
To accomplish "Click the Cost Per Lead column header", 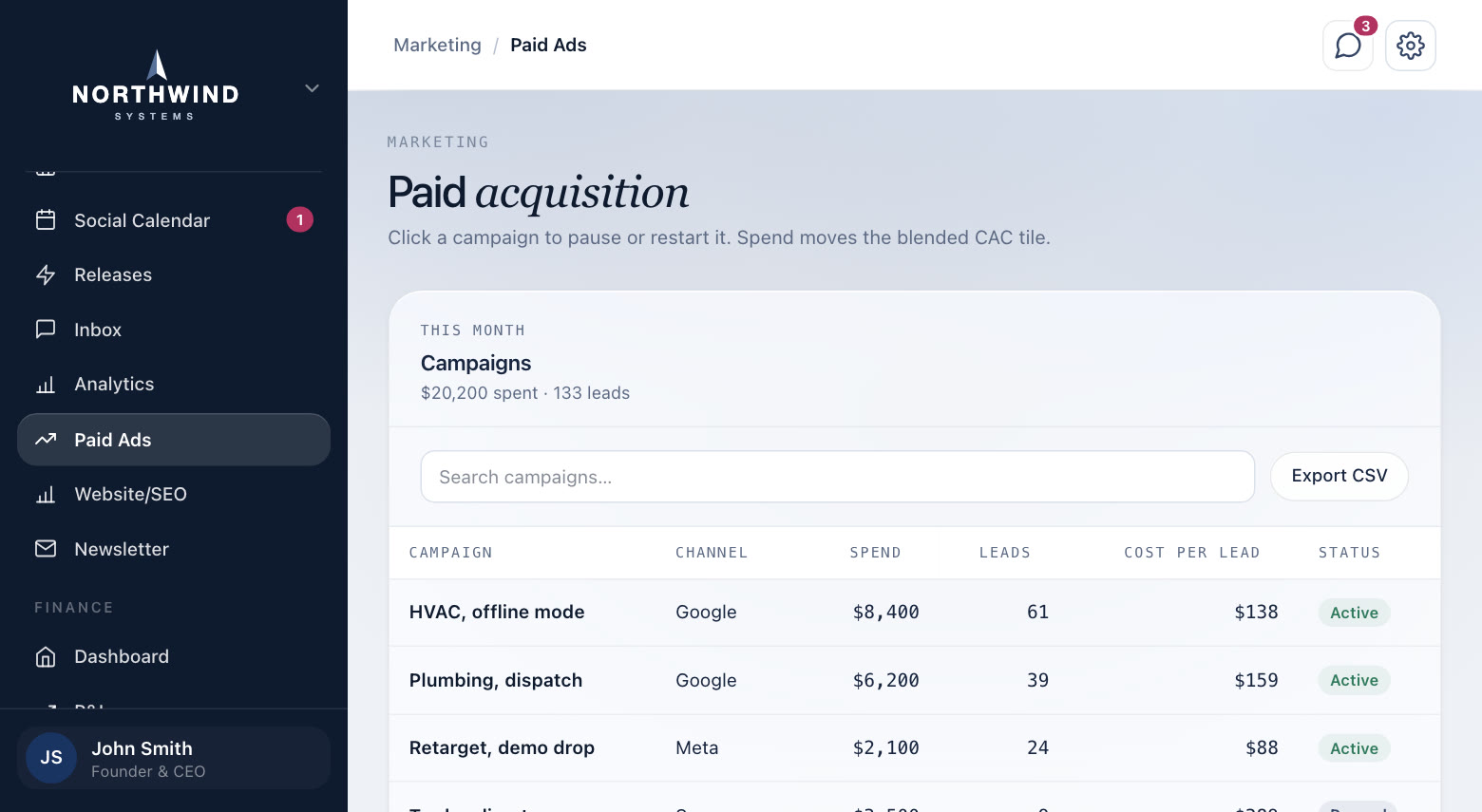I will pyautogui.click(x=1192, y=553).
